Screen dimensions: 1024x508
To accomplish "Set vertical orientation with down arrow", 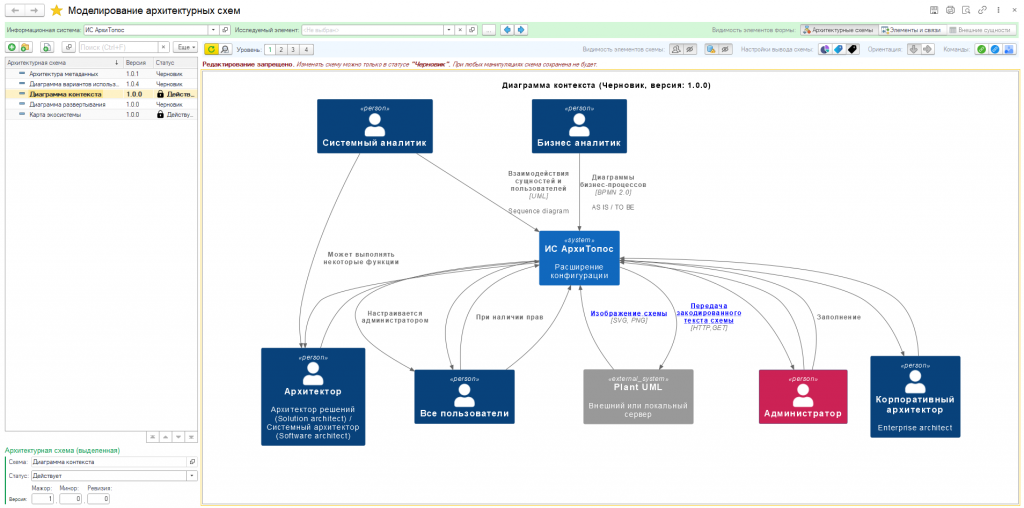I will [x=914, y=49].
